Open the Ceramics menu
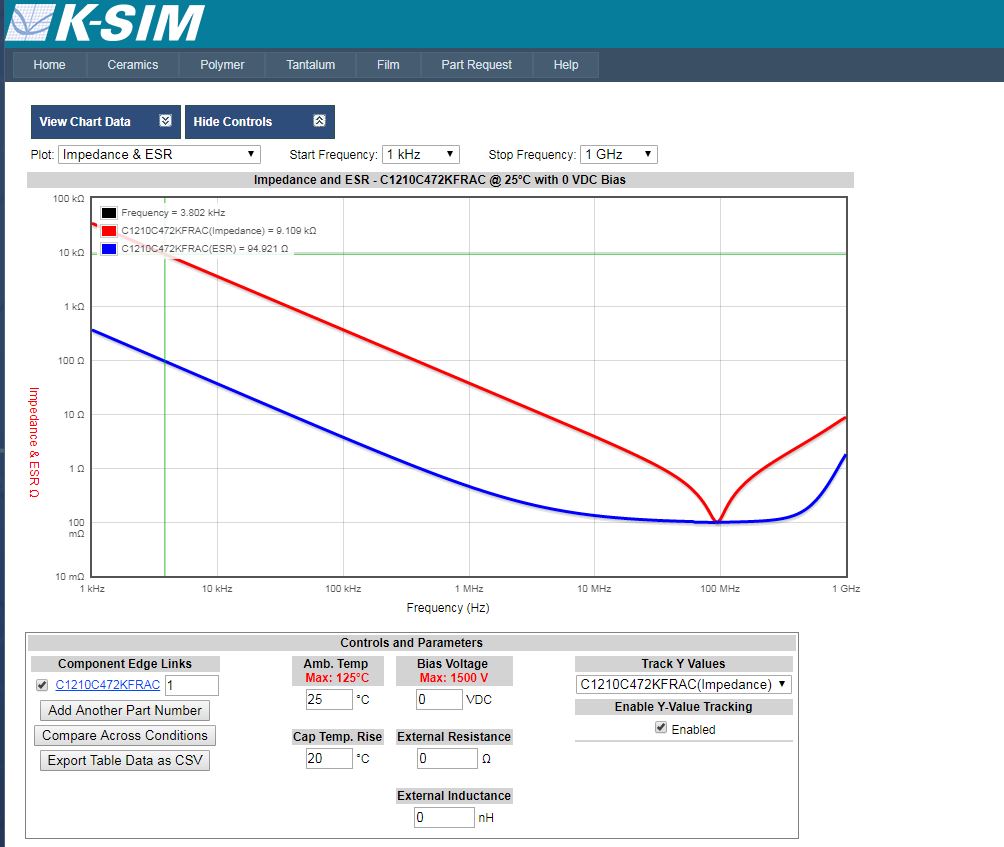Screen dimensions: 1004x847 click(133, 65)
